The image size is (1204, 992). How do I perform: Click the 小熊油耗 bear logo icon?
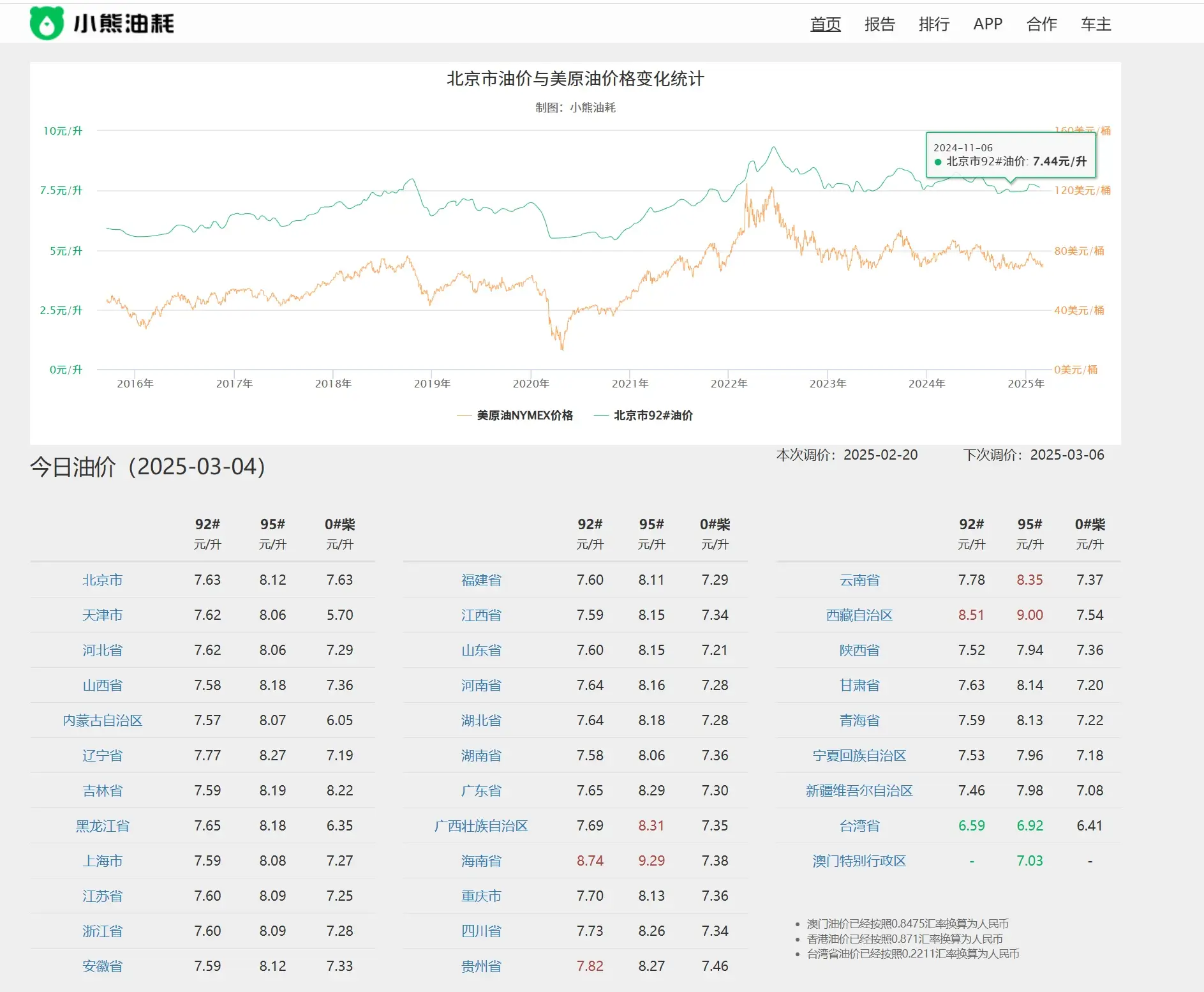click(47, 24)
